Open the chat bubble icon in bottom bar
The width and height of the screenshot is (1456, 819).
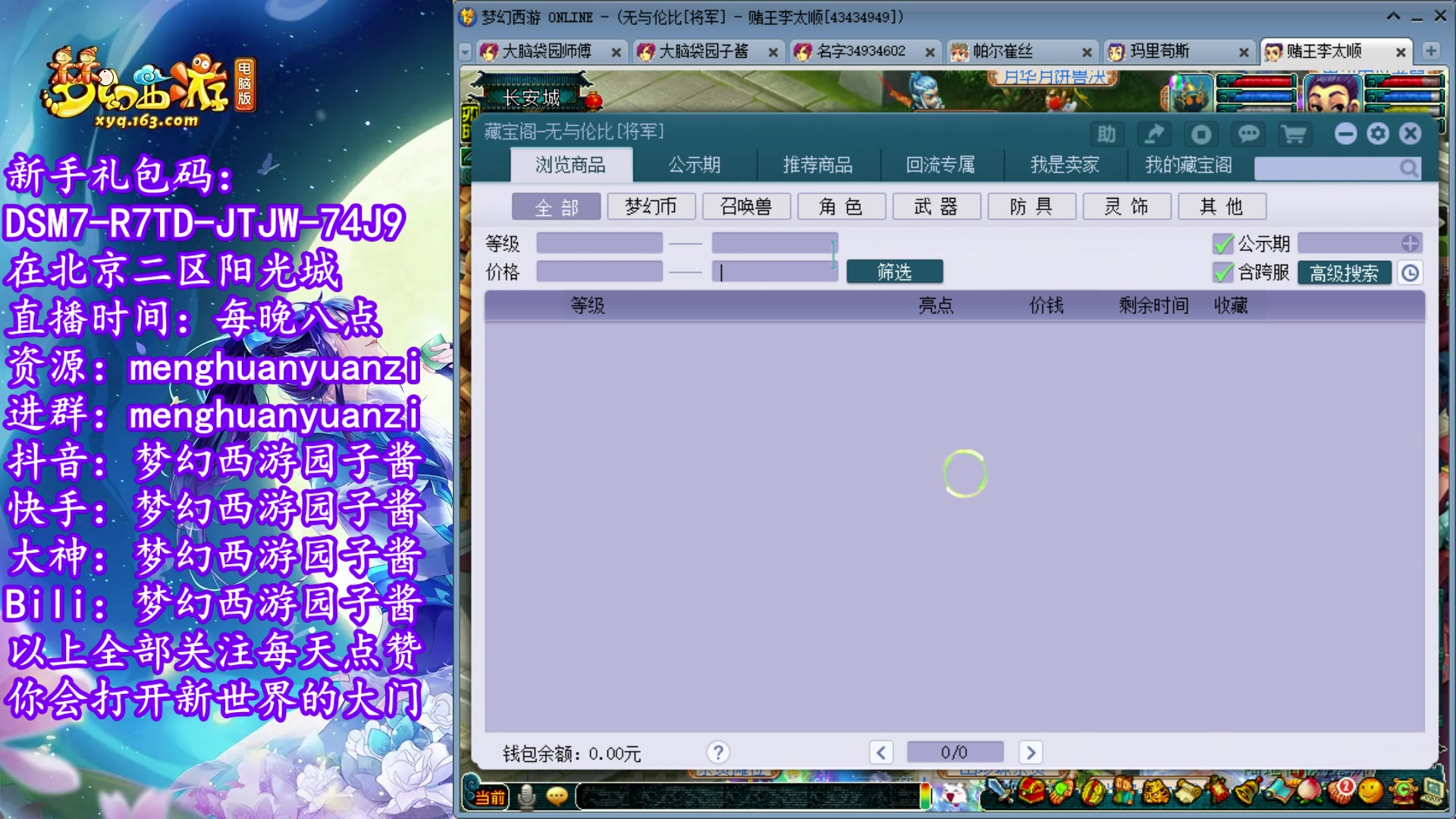(557, 796)
